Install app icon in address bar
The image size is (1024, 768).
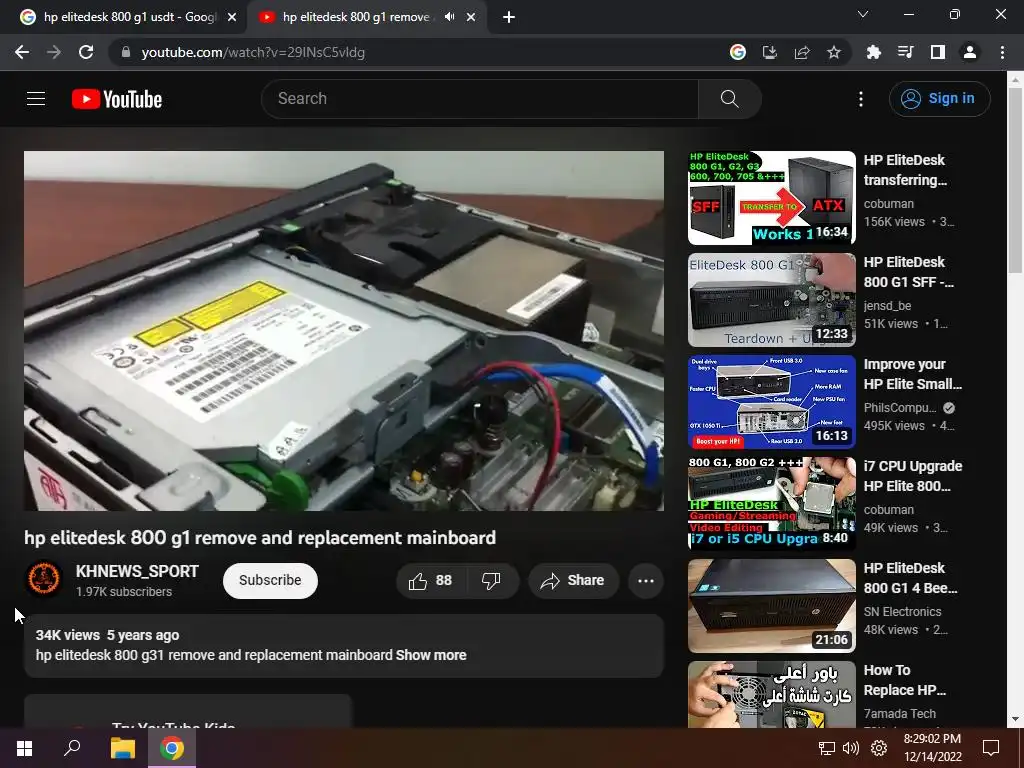[x=770, y=52]
